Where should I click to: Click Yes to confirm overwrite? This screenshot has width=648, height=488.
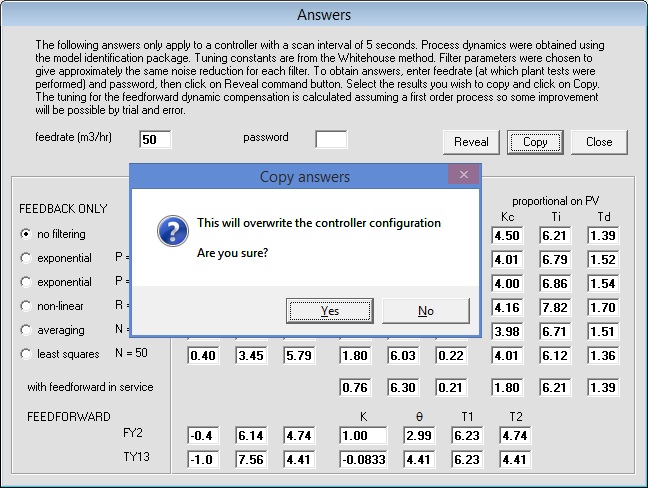329,311
